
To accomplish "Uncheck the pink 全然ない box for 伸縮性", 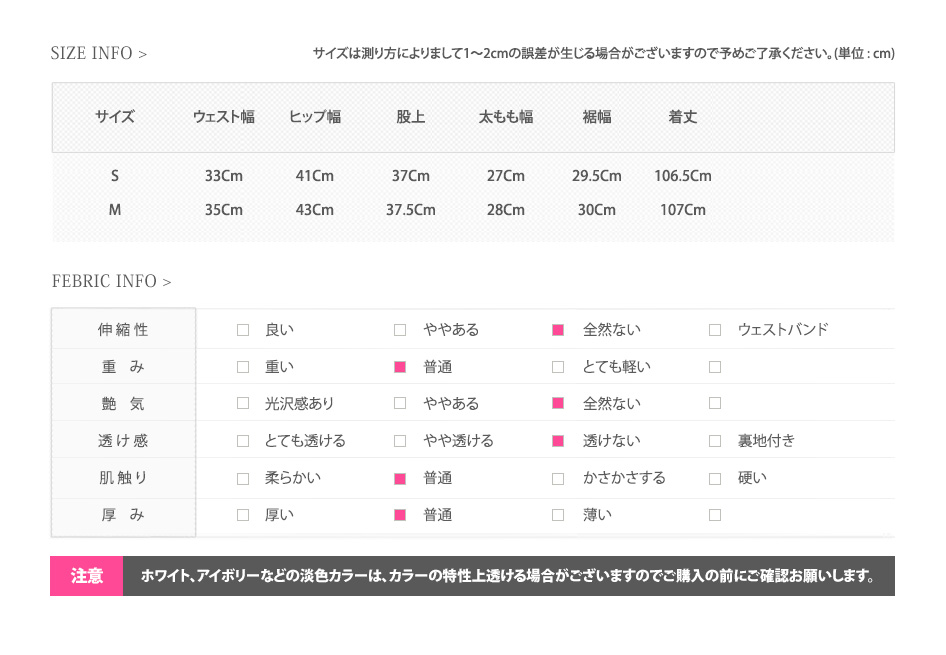I will (557, 330).
